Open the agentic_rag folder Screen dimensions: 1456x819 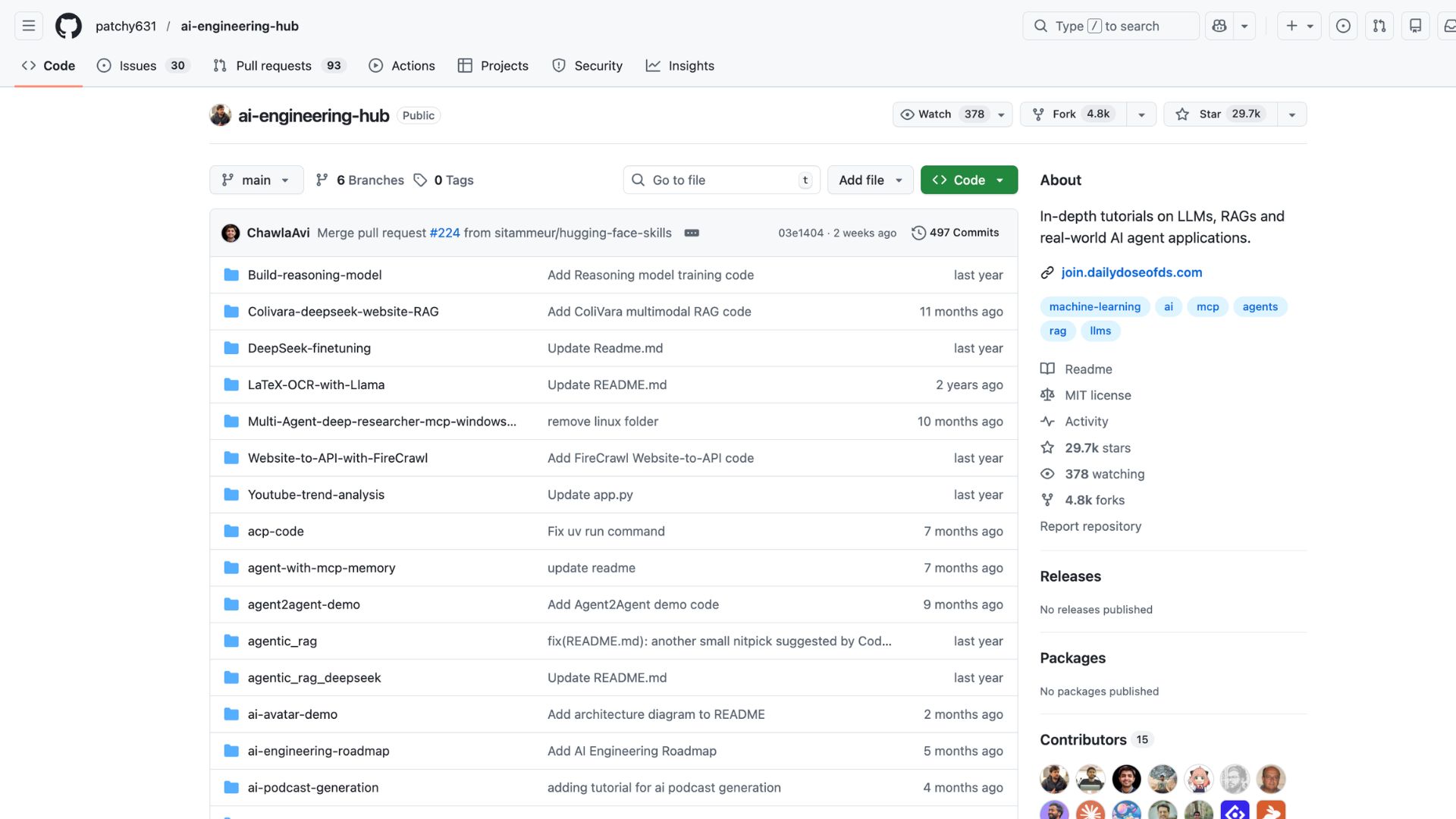(x=282, y=641)
